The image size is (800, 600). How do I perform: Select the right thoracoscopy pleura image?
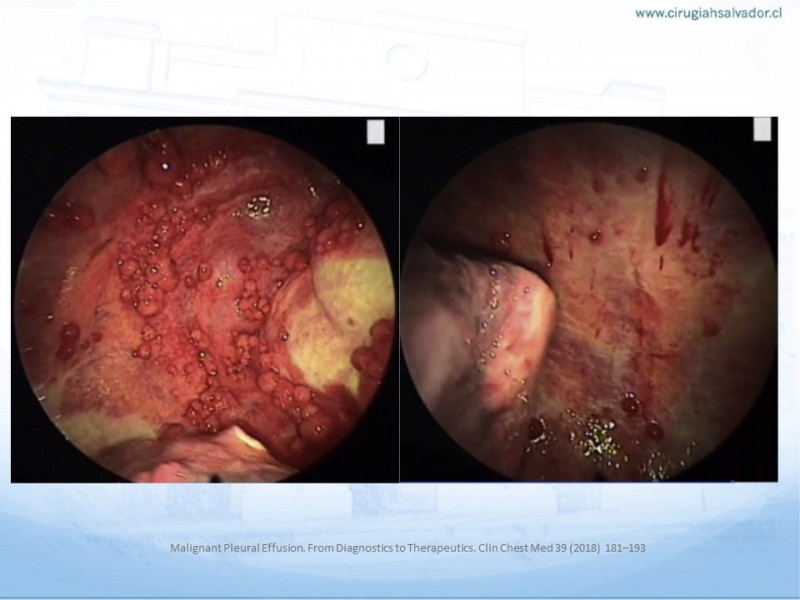[589, 300]
